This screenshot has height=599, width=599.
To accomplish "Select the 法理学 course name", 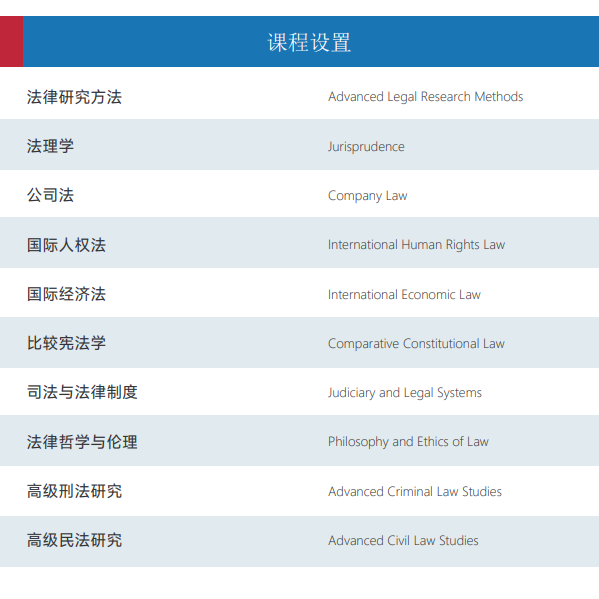I will tap(50, 146).
